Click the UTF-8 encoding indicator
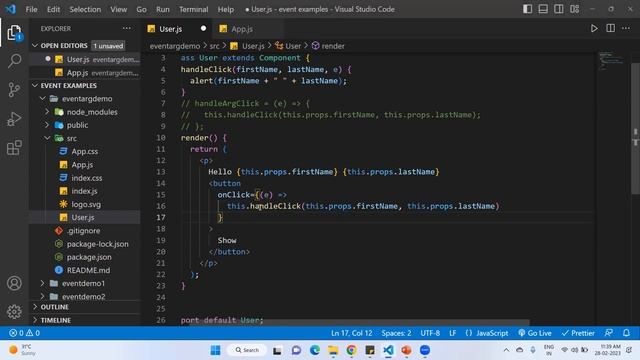Image resolution: width=640 pixels, height=360 pixels. 430,333
